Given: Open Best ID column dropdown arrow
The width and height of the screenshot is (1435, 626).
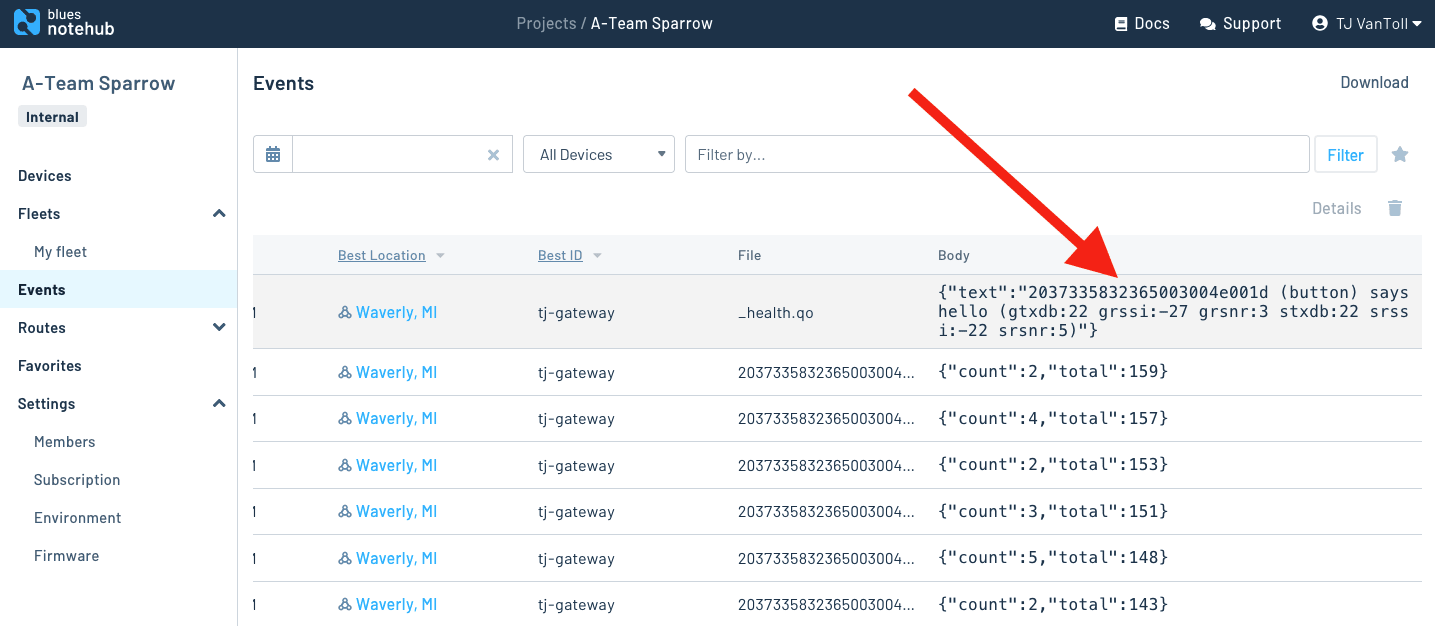Looking at the screenshot, I should click(x=597, y=256).
